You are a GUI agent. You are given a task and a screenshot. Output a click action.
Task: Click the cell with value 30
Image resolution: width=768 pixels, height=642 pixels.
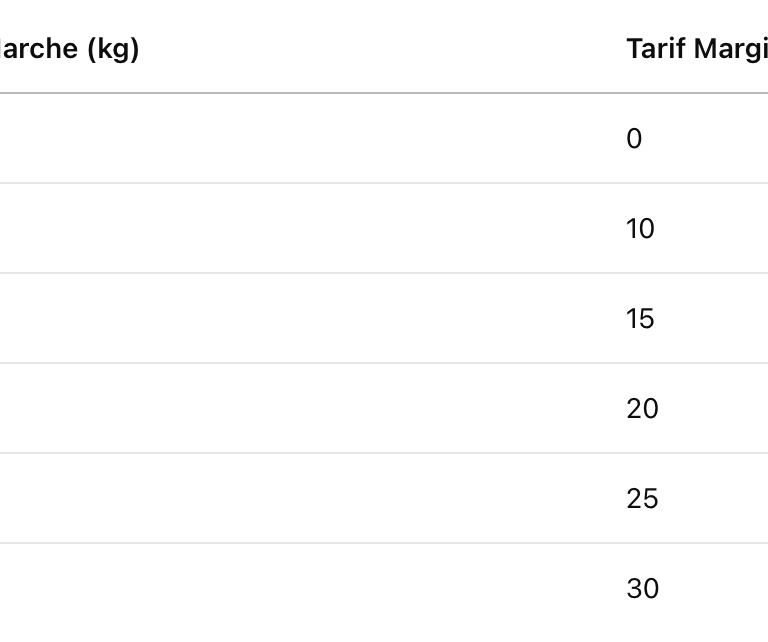642,589
